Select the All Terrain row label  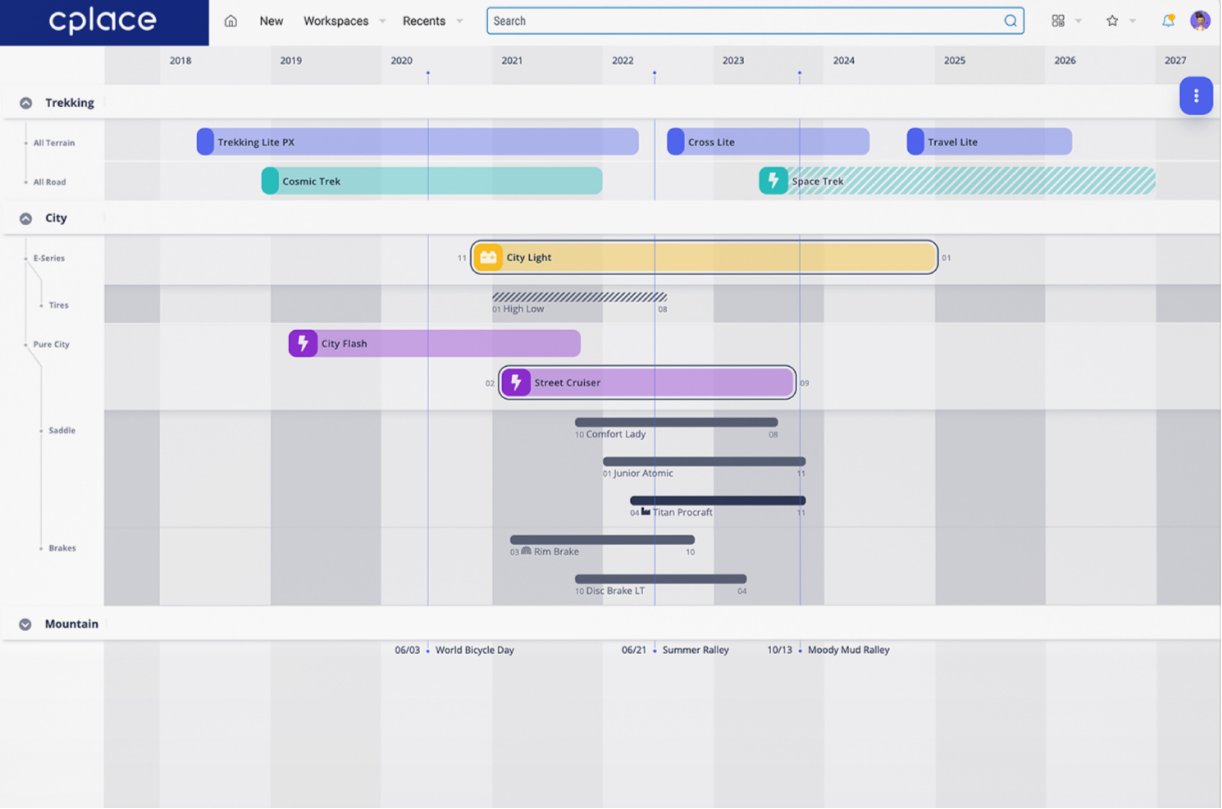[54, 143]
